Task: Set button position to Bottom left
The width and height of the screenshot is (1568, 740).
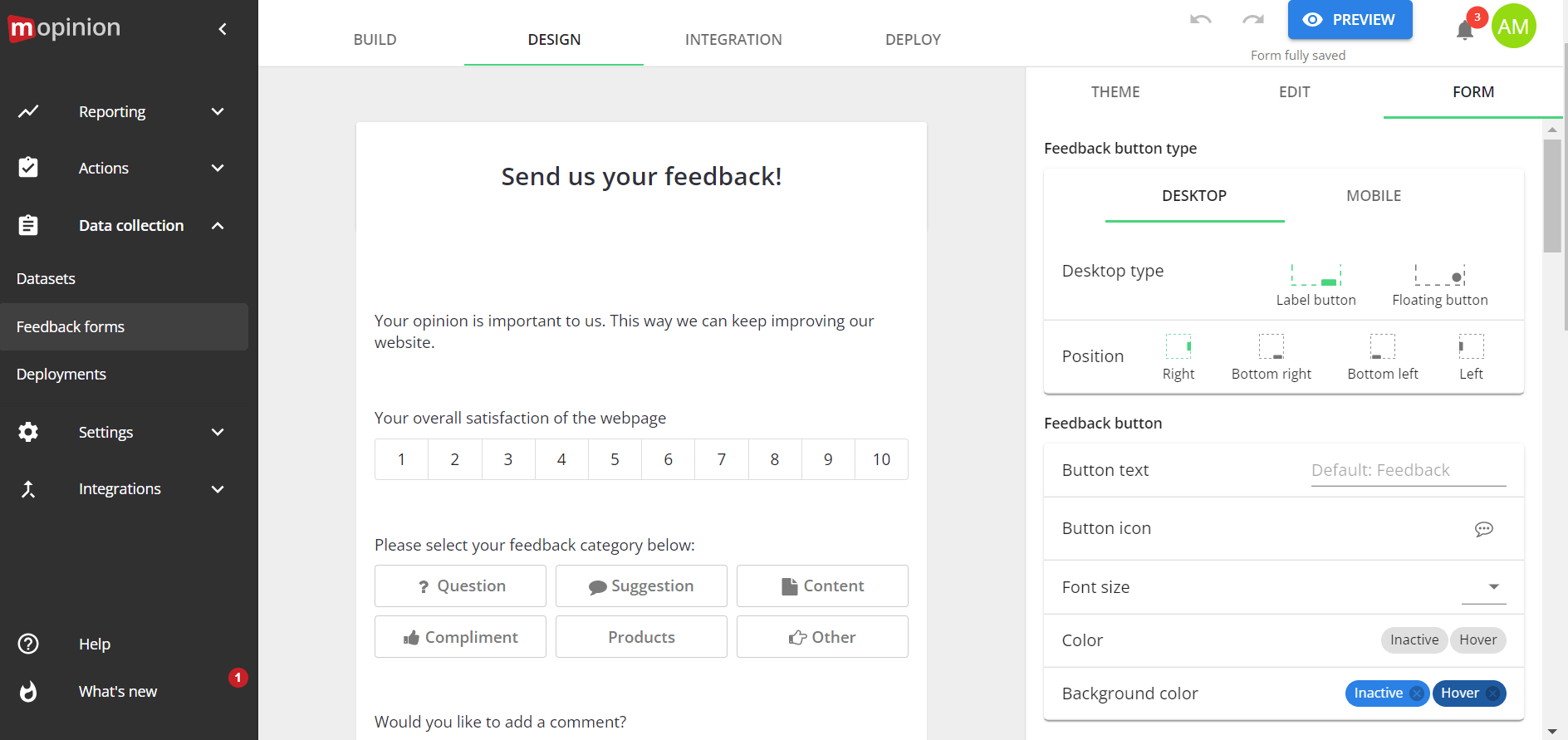Action: click(x=1382, y=346)
